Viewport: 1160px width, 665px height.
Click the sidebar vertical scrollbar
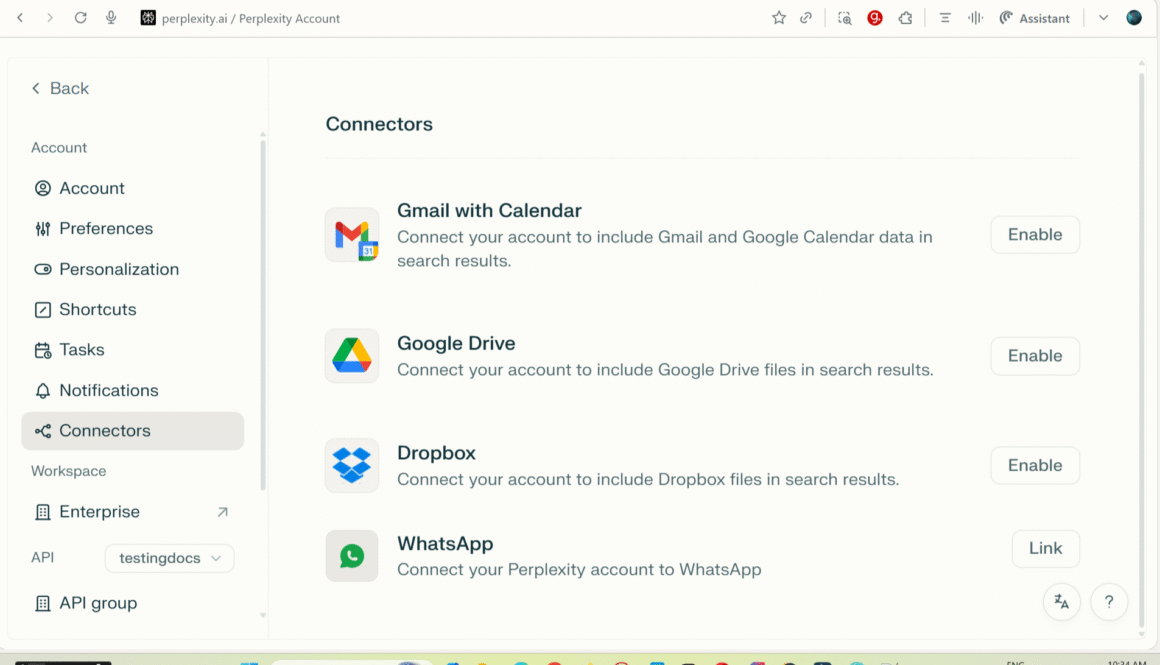263,315
